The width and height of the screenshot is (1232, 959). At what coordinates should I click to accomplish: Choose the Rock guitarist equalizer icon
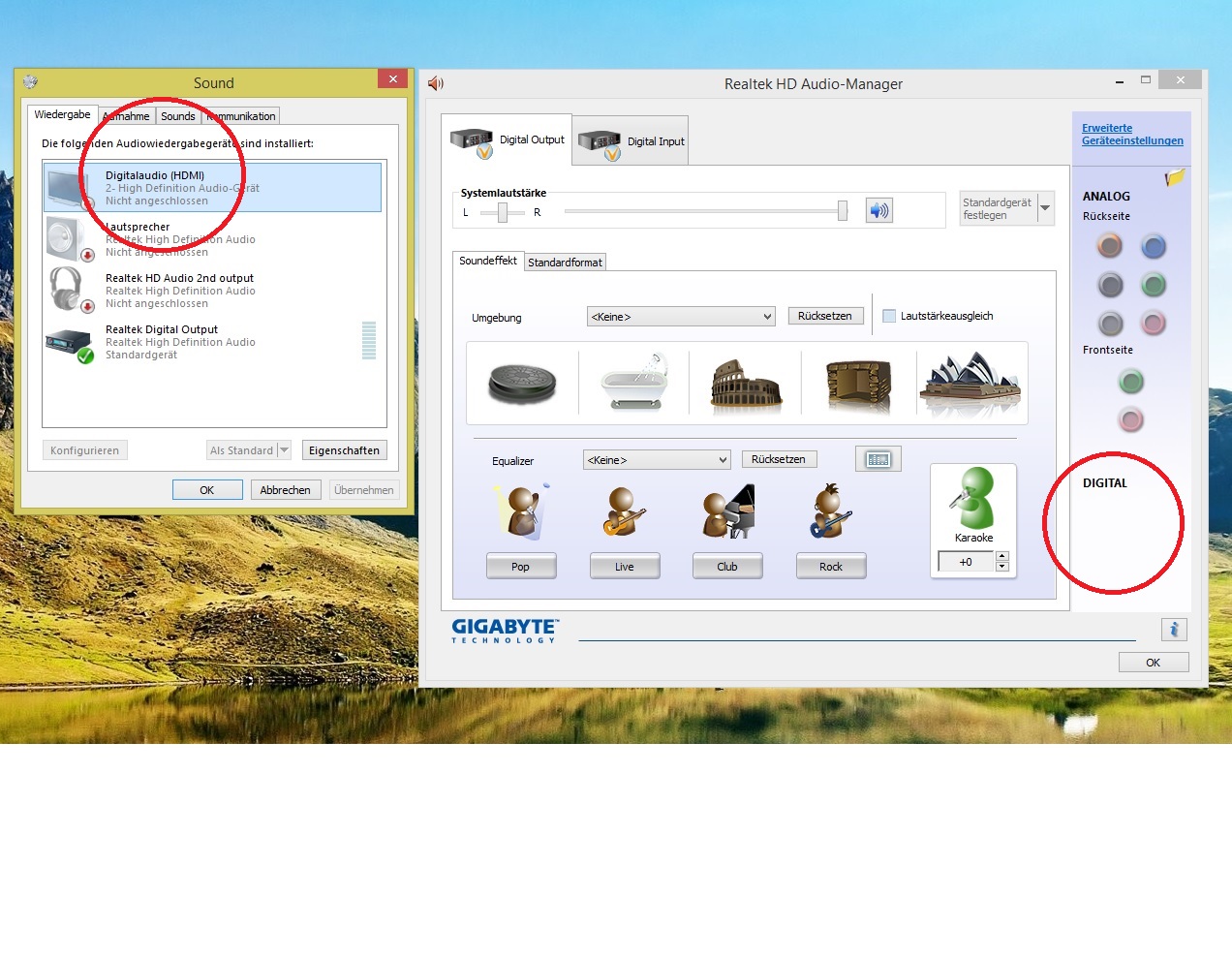coord(830,511)
